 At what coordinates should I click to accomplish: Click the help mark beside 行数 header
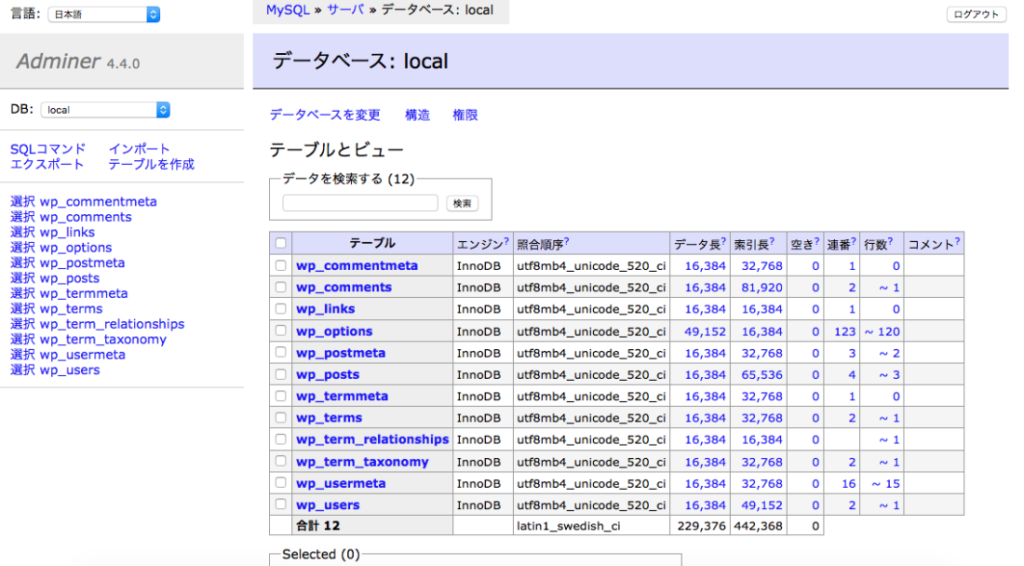tap(890, 241)
